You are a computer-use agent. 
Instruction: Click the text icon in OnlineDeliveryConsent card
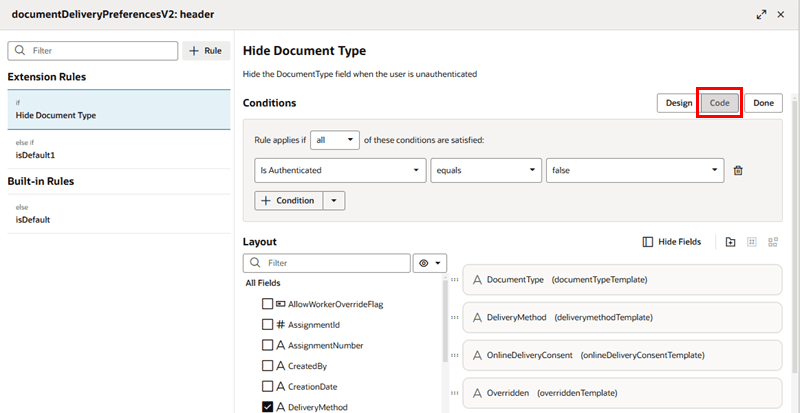click(x=478, y=355)
